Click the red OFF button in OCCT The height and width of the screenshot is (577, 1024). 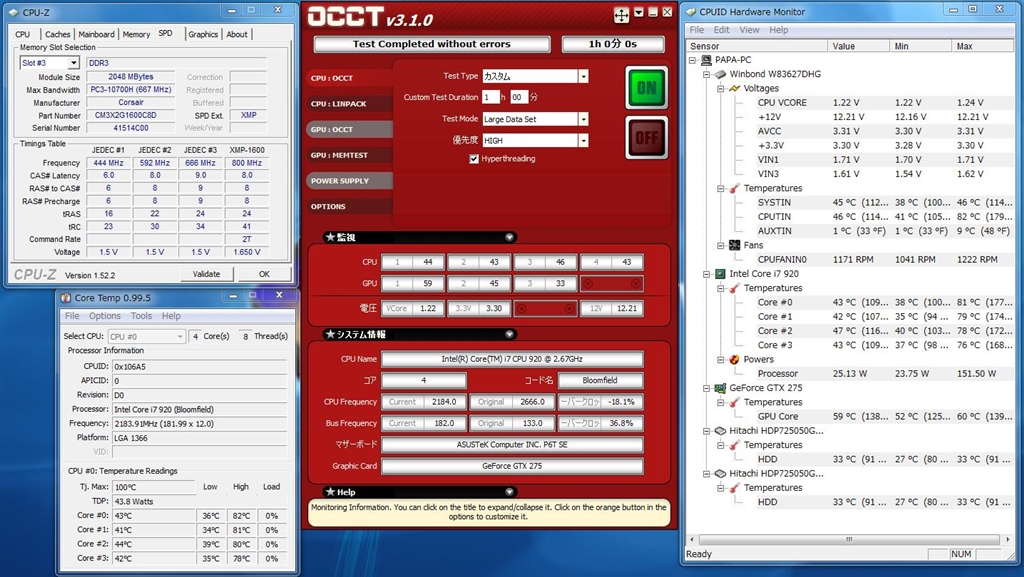[647, 138]
